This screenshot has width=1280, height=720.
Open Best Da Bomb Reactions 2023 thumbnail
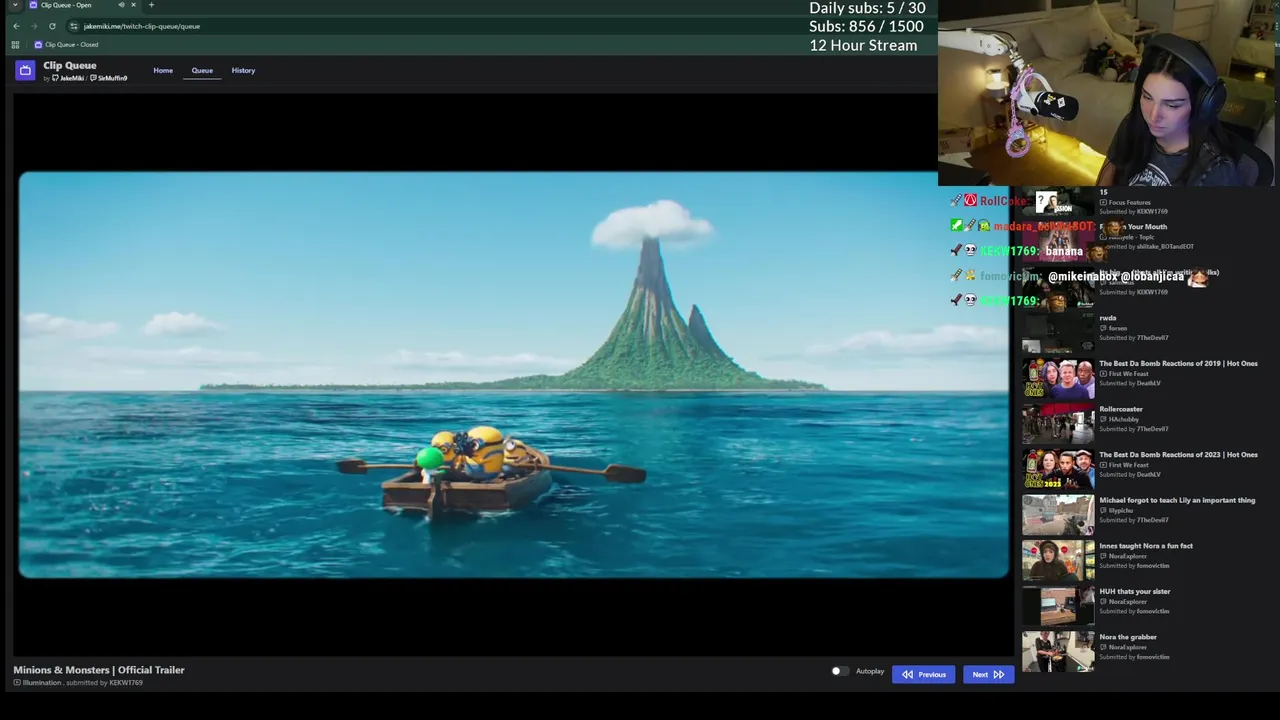(1058, 469)
